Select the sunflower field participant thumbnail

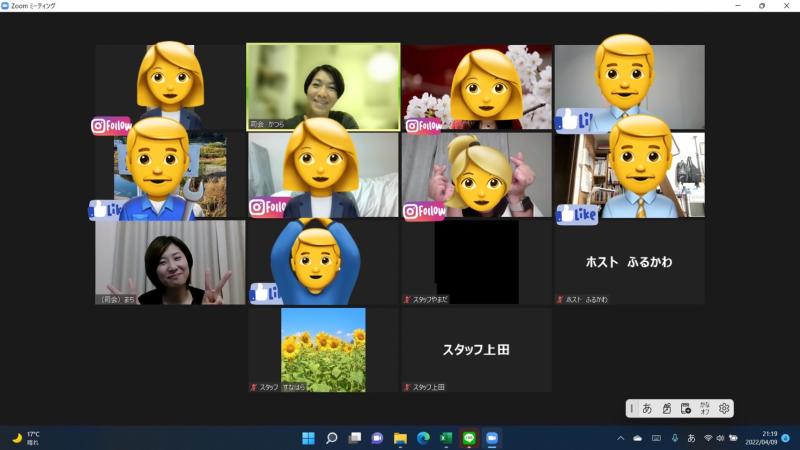pos(323,349)
